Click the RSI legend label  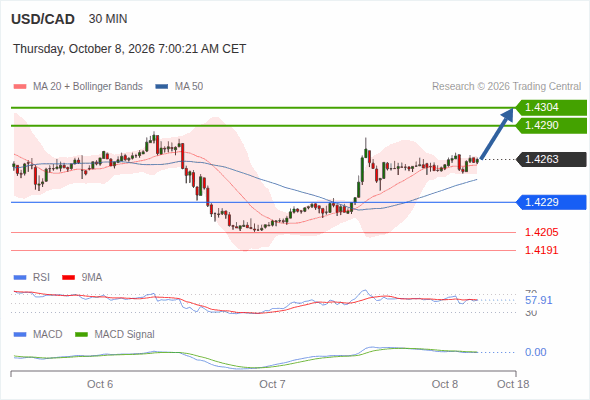coord(41,278)
